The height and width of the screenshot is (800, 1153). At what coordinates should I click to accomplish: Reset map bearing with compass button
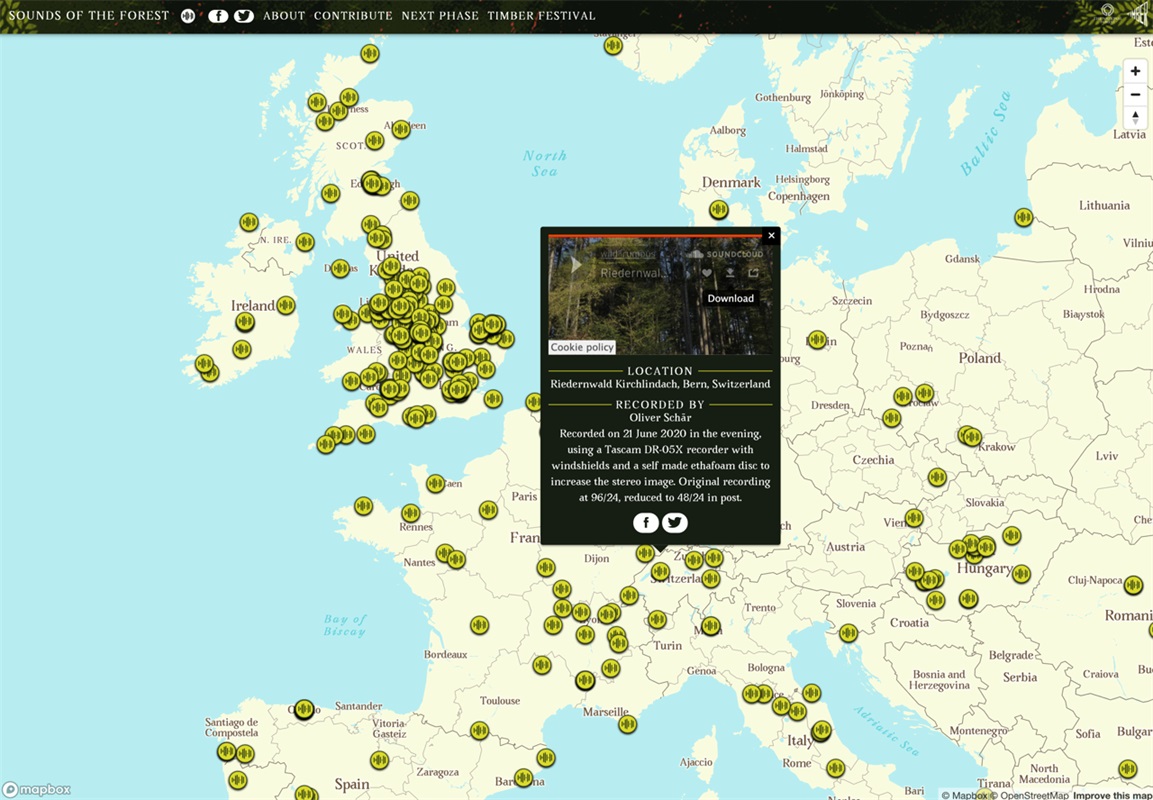coord(1135,117)
